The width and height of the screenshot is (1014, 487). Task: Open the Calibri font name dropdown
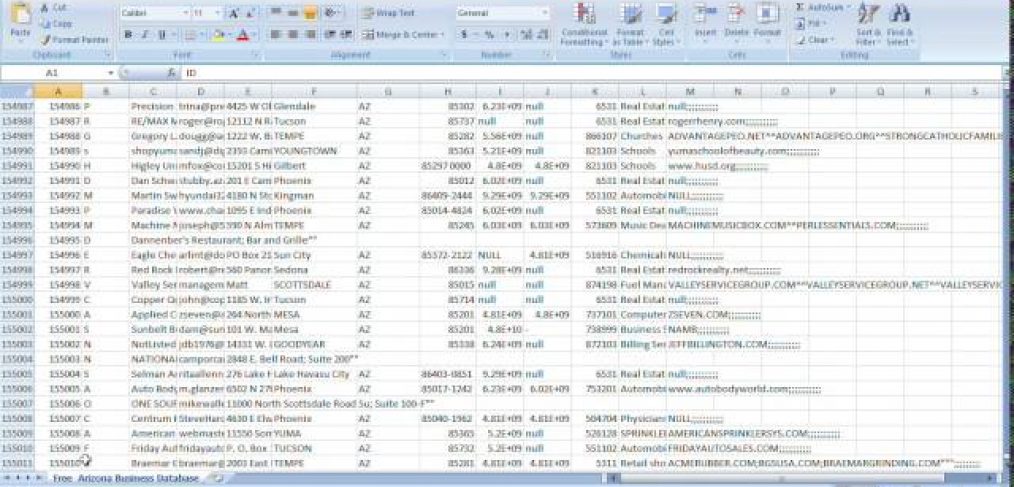(186, 13)
